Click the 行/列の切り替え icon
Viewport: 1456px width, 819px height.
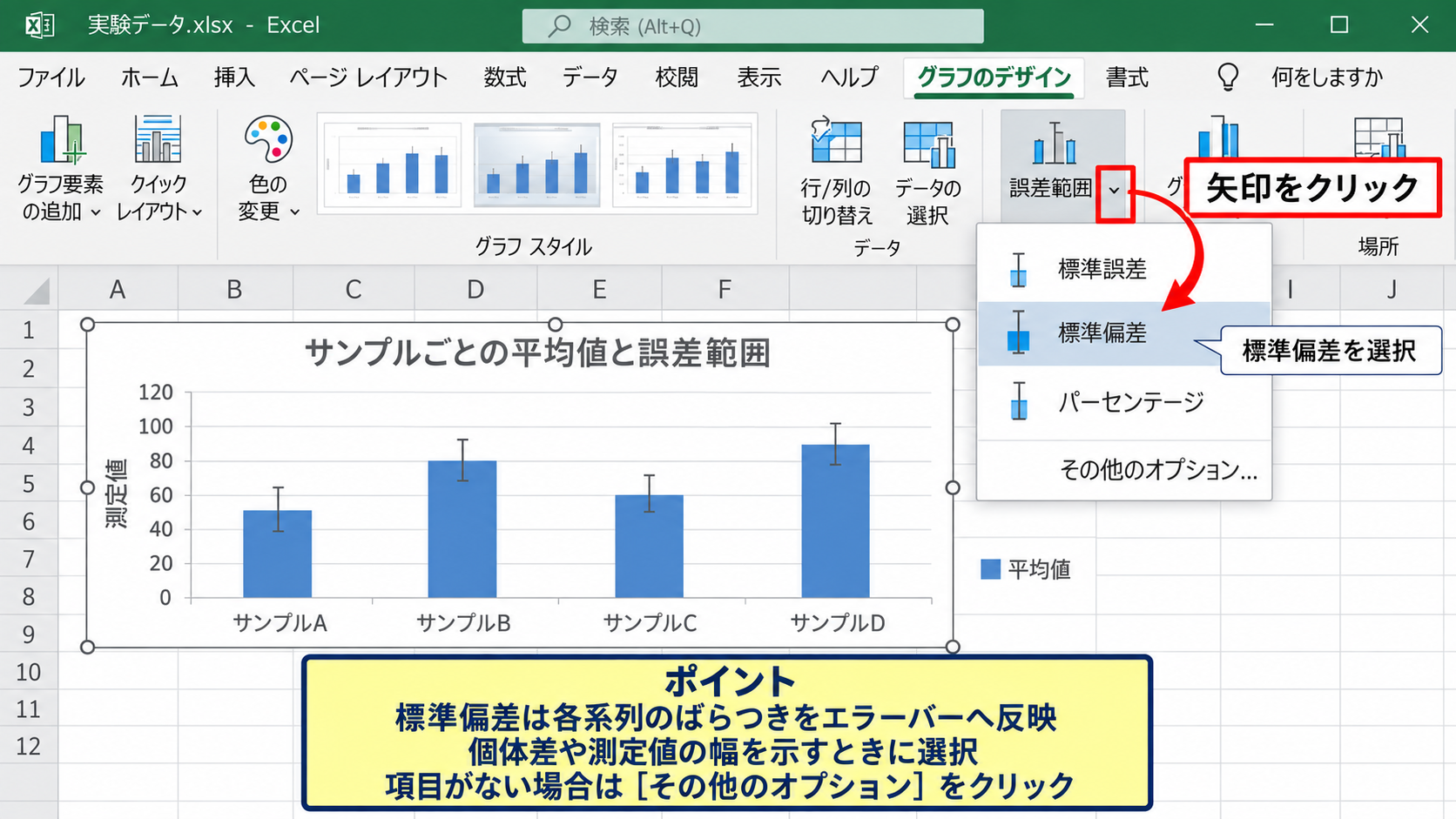point(836,142)
